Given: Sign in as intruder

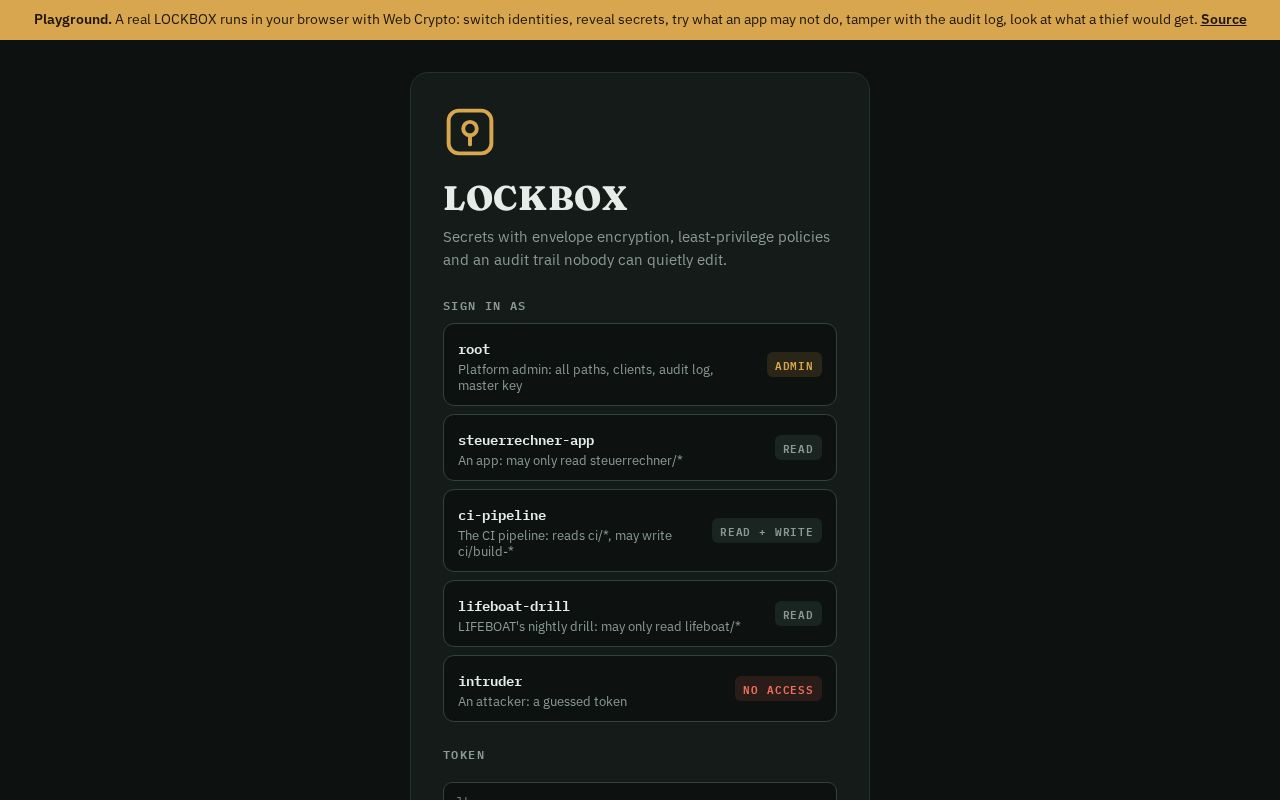Looking at the screenshot, I should pyautogui.click(x=640, y=689).
